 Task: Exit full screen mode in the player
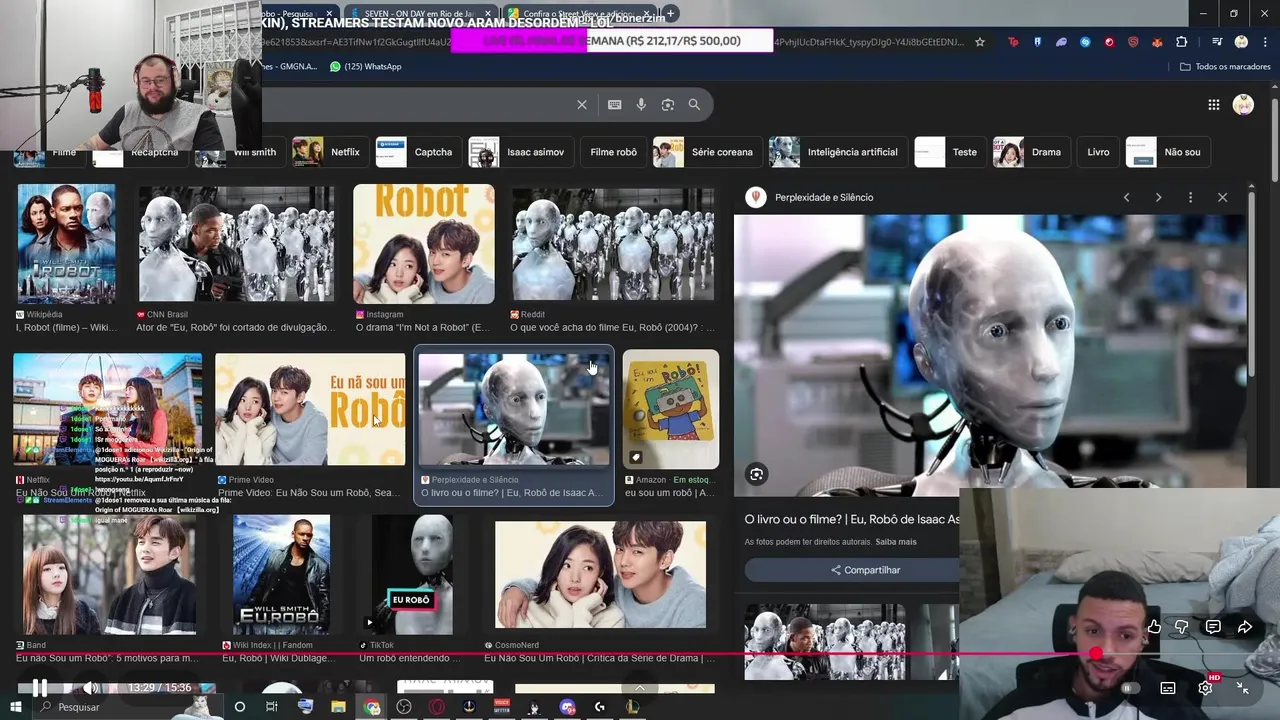pyautogui.click(x=1242, y=688)
